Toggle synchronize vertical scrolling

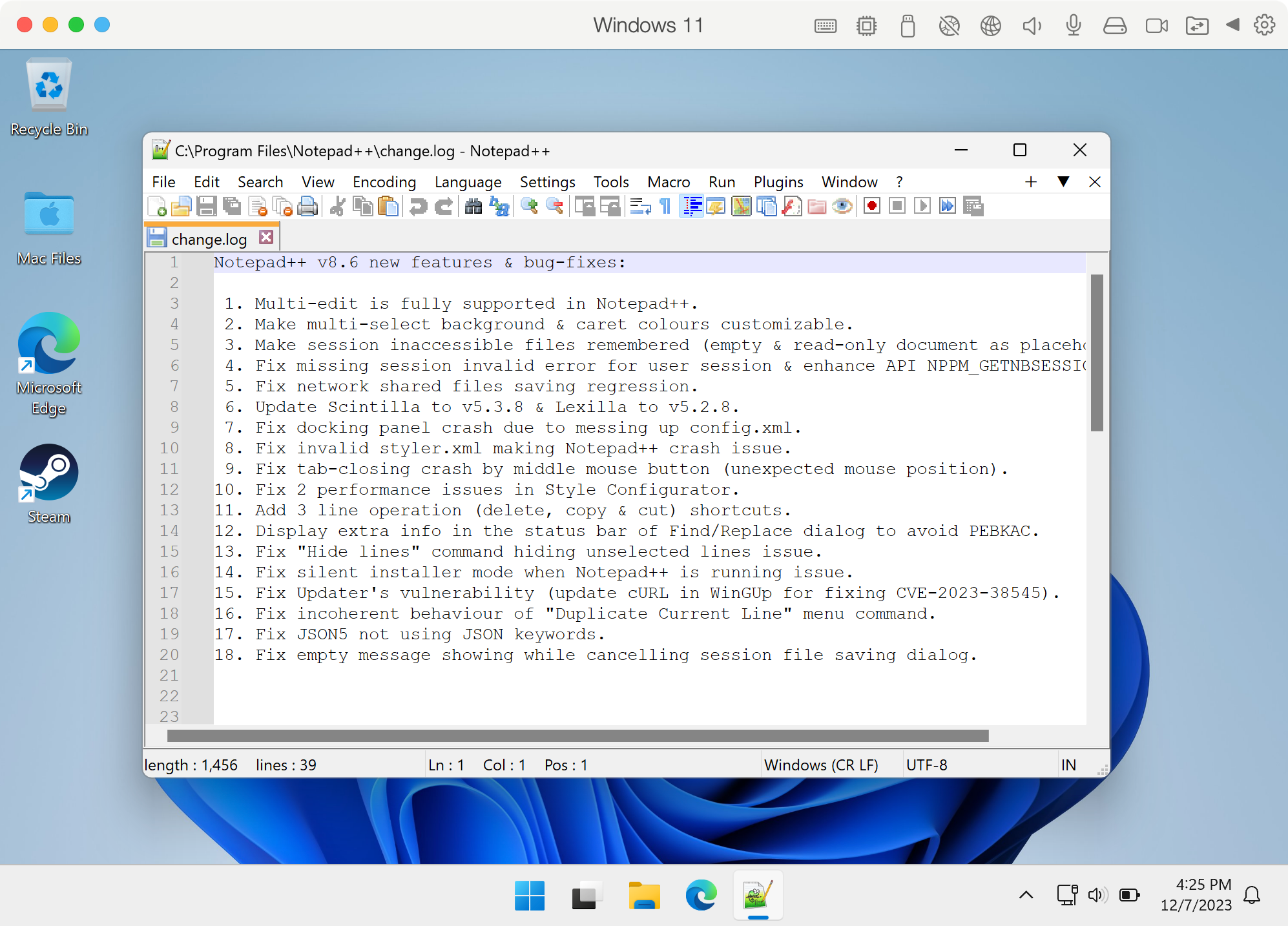pyautogui.click(x=585, y=206)
